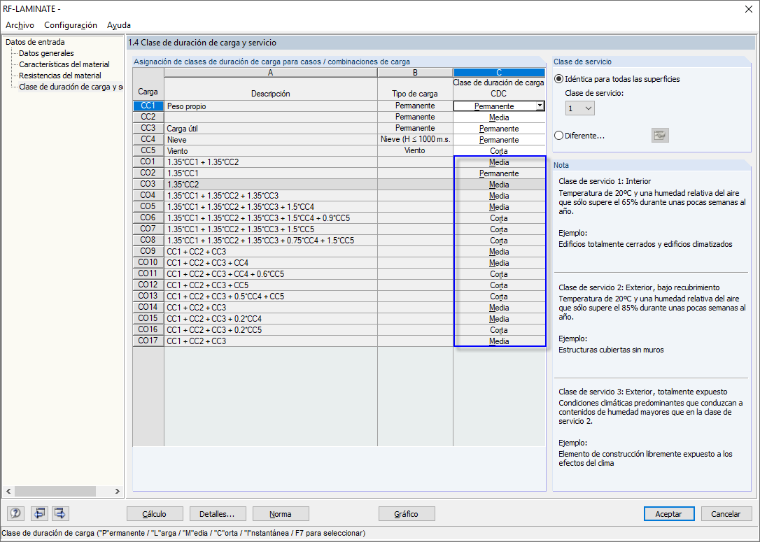
Task: Click the CO2 'Permanente' duration class cell
Action: pos(499,173)
